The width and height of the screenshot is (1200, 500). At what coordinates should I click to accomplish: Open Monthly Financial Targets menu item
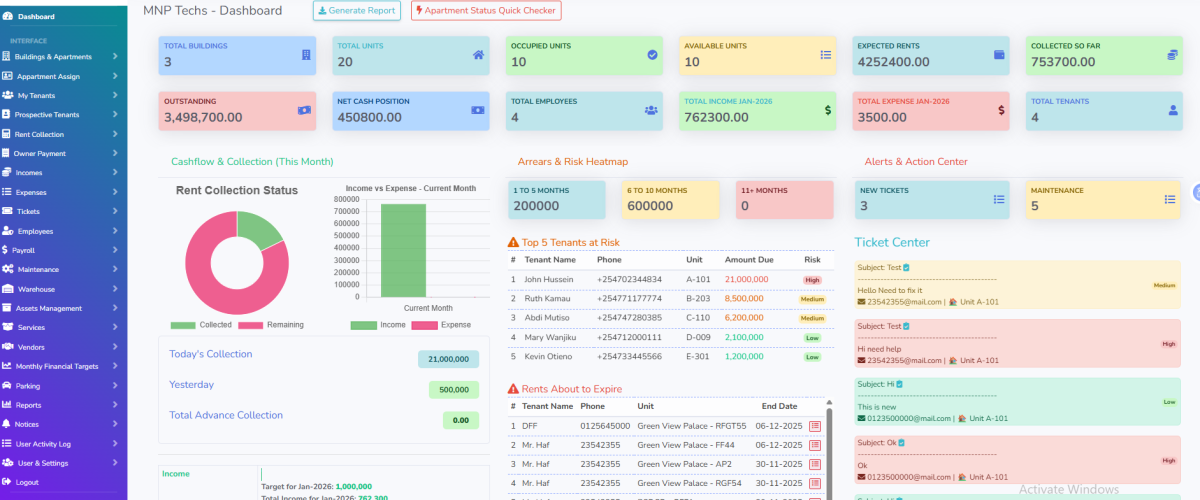[x=63, y=366]
